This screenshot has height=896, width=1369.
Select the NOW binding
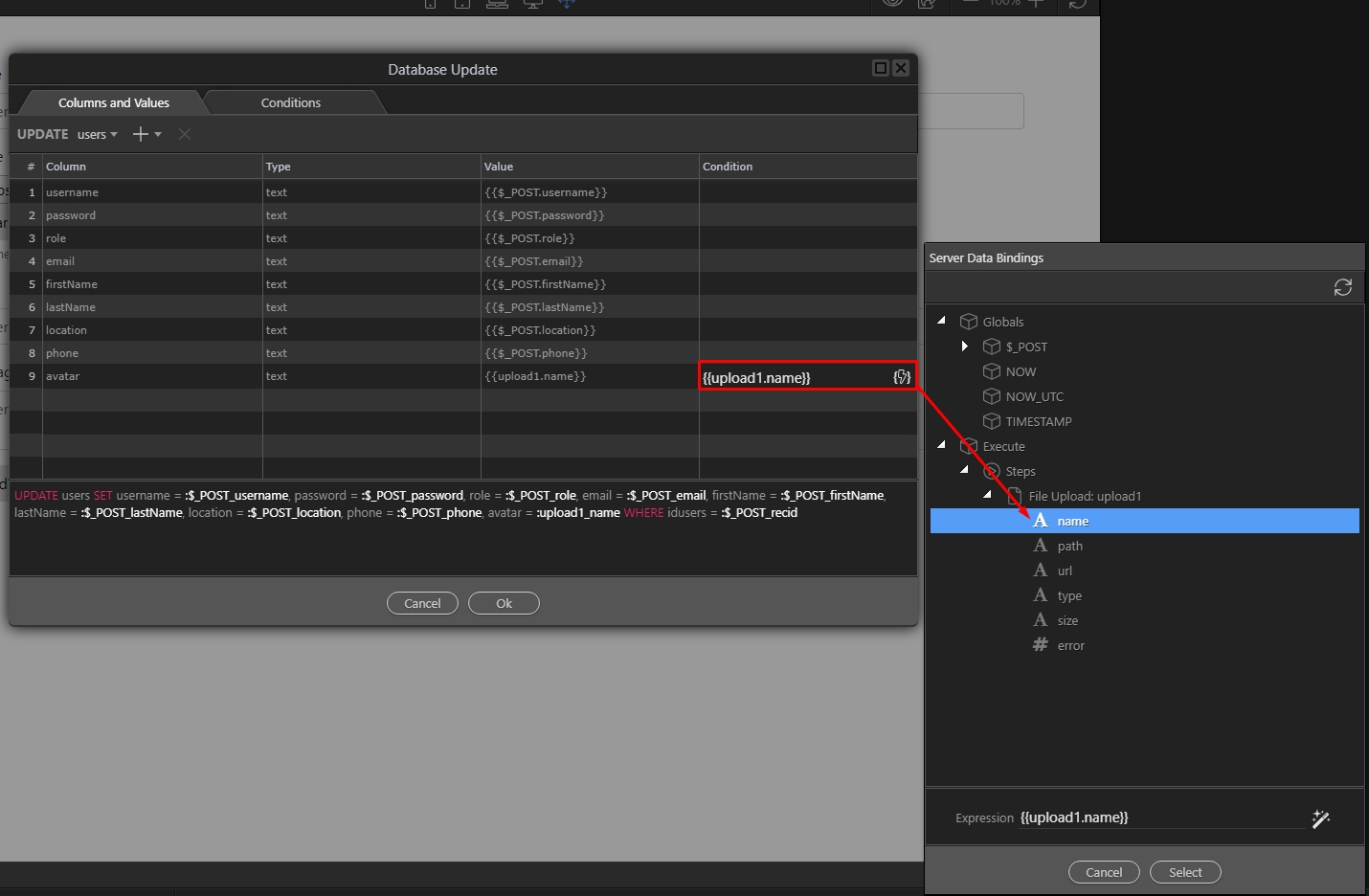pos(1021,371)
